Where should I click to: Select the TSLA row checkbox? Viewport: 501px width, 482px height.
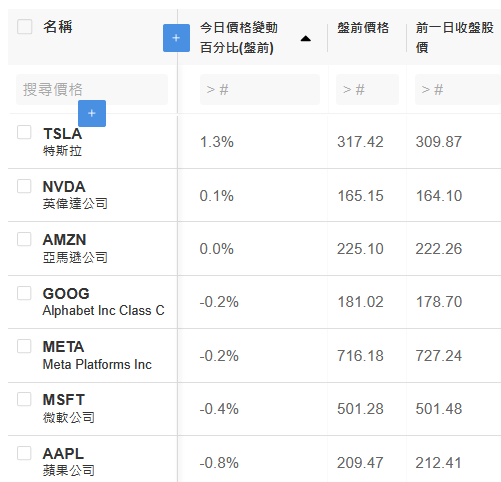pyautogui.click(x=24, y=132)
